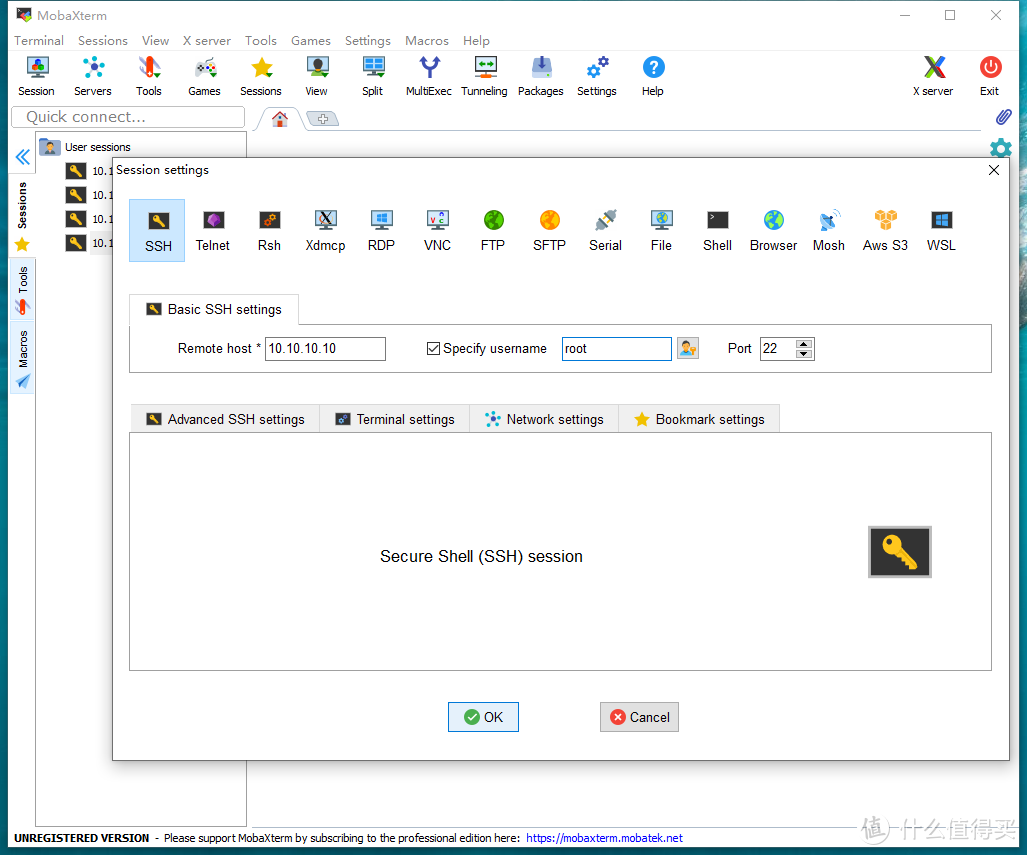1027x855 pixels.
Task: Click the large SSH key icon
Action: (x=899, y=552)
